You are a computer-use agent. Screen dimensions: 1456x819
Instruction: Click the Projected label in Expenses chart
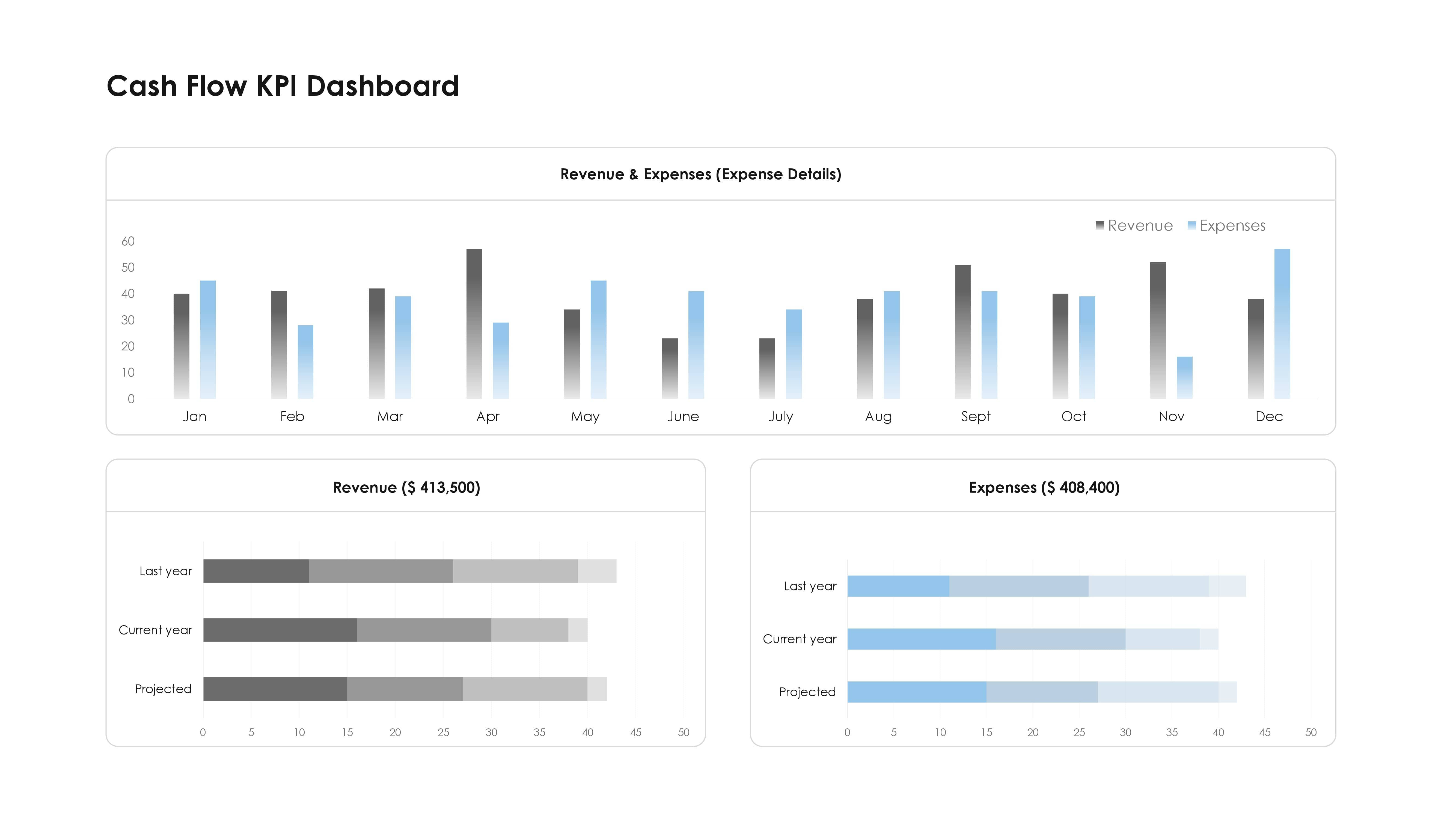pyautogui.click(x=807, y=692)
